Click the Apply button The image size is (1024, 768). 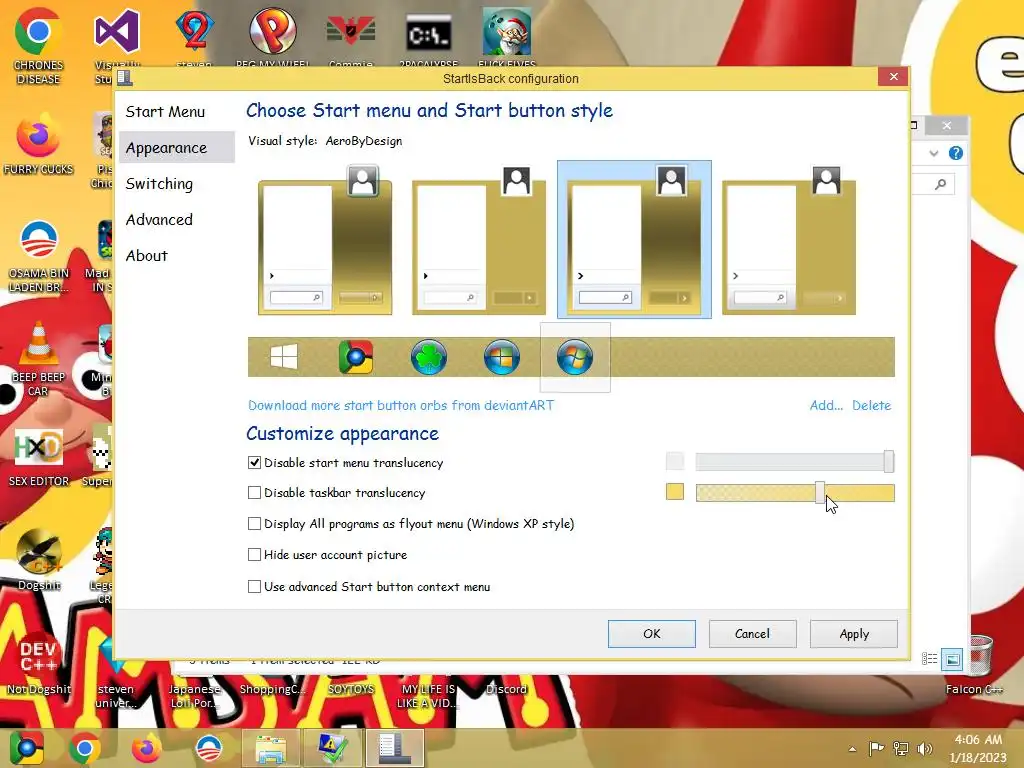[854, 633]
